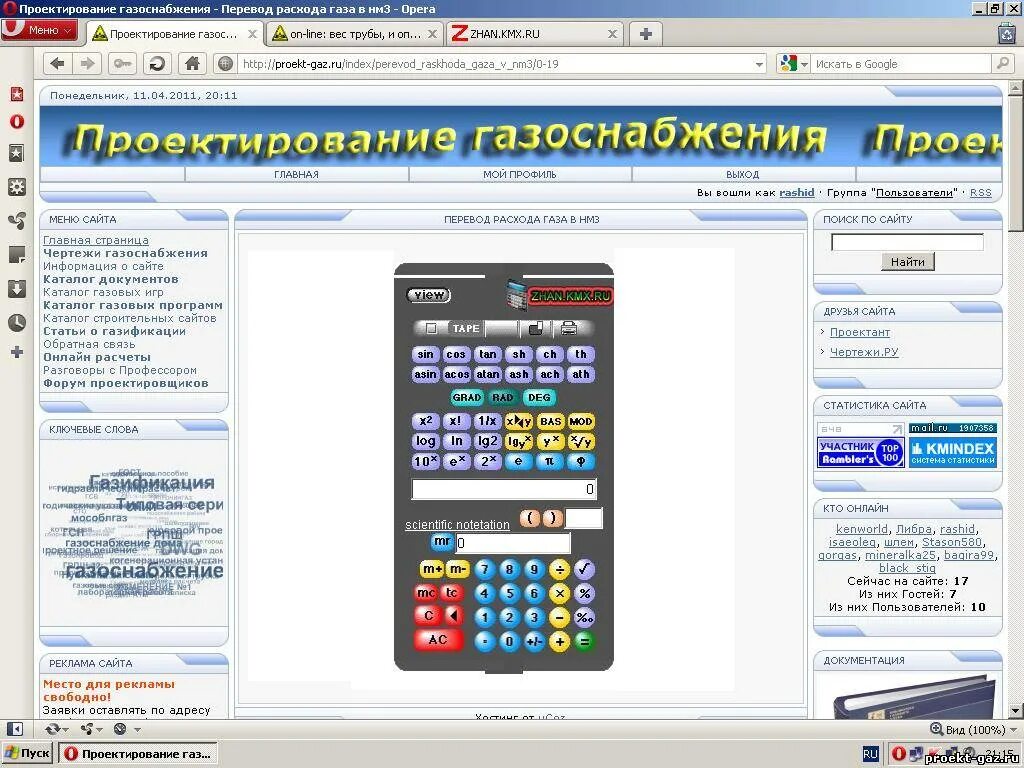1024x768 pixels.
Task: Open the downloads panel in Opera sidebar
Action: (15, 289)
